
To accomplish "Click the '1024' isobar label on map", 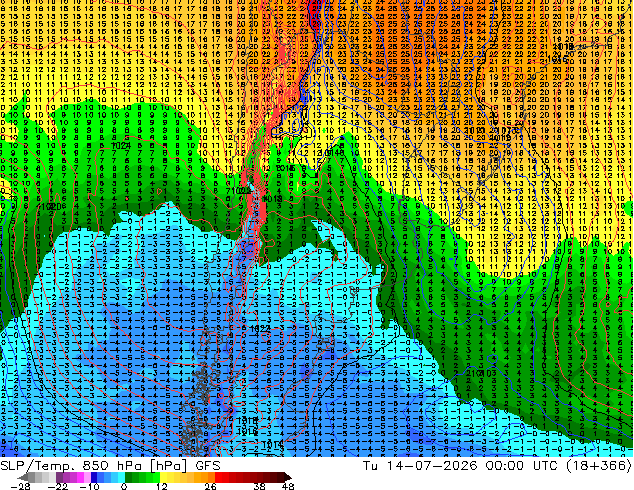I will click(120, 146).
